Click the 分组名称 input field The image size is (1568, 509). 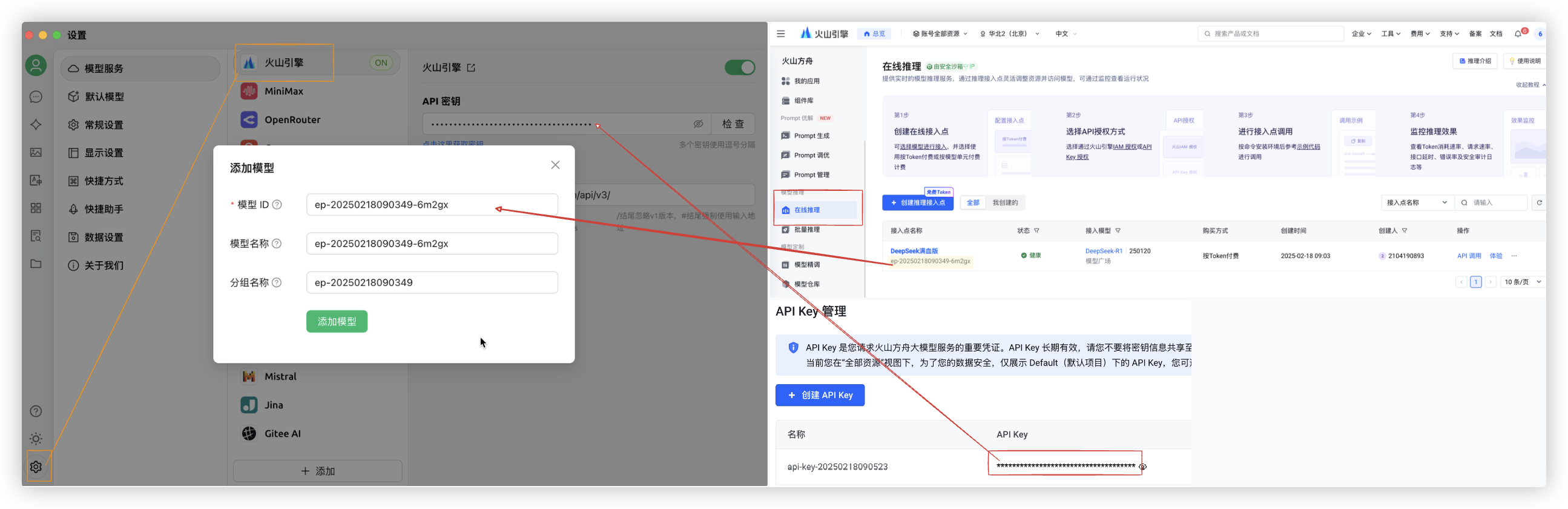coord(432,283)
